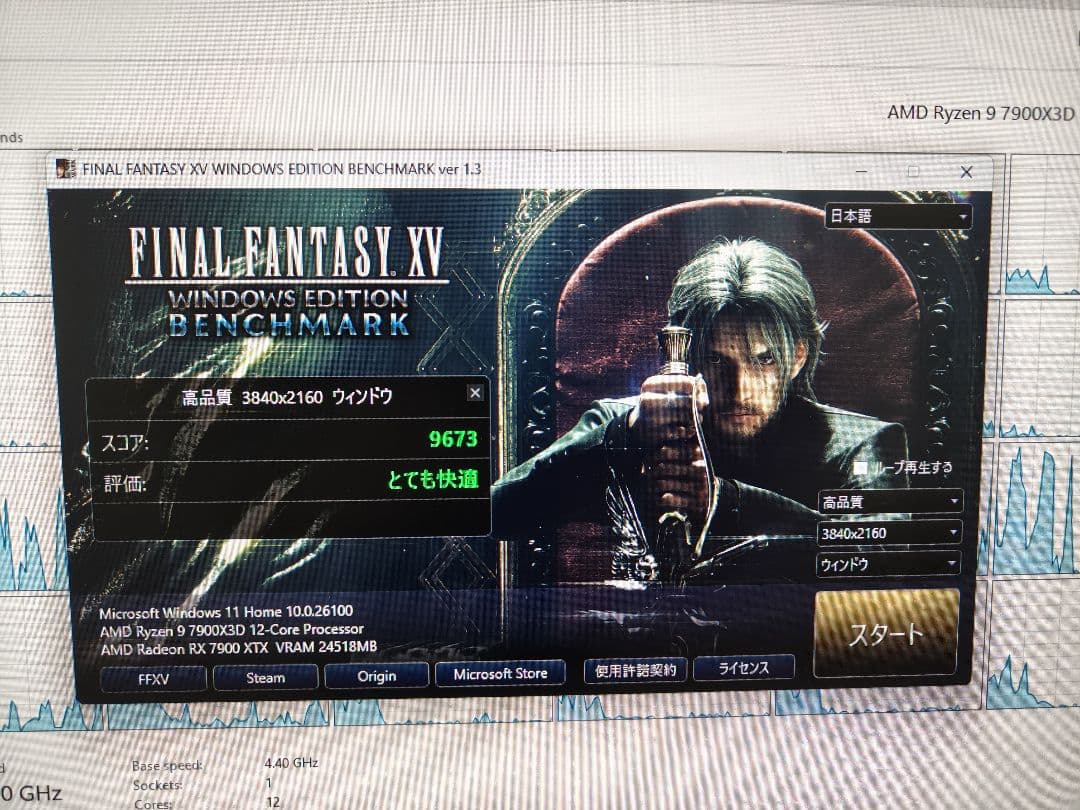Enable the ループ再生する loop playback checkbox
This screenshot has width=1080, height=810.
861,467
